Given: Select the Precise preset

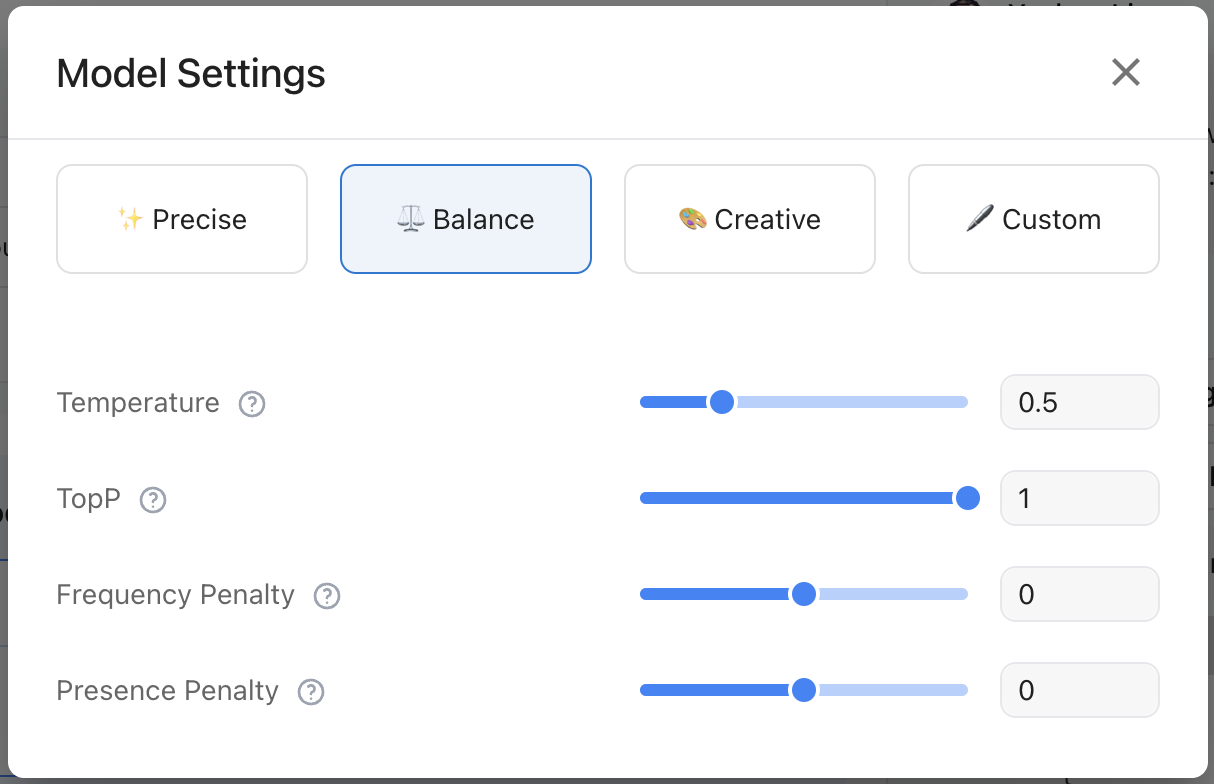Looking at the screenshot, I should 182,219.
